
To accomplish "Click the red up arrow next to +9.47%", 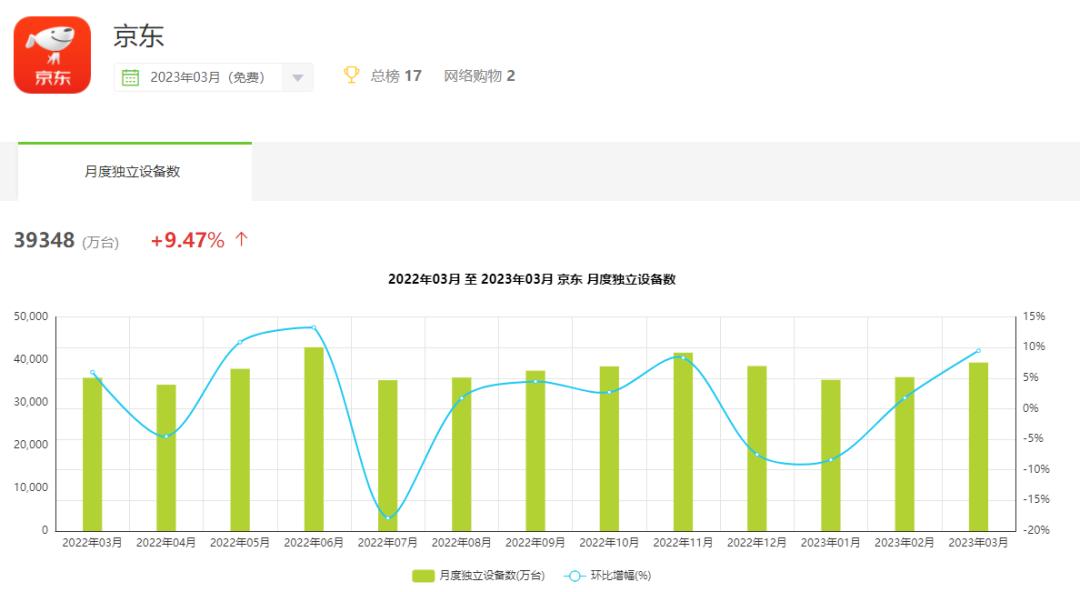I will [x=238, y=240].
